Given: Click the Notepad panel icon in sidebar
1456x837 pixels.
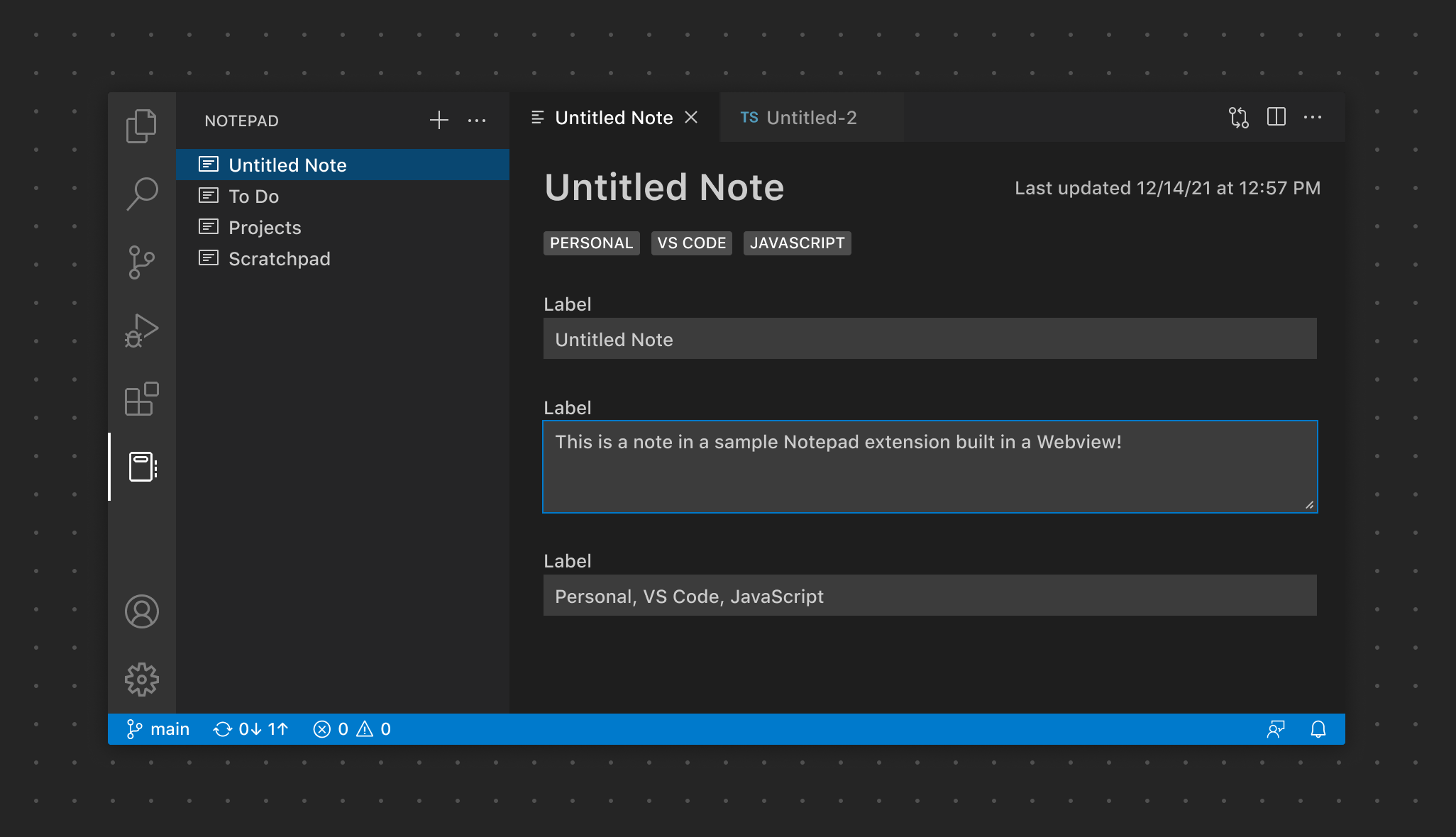Looking at the screenshot, I should (143, 464).
